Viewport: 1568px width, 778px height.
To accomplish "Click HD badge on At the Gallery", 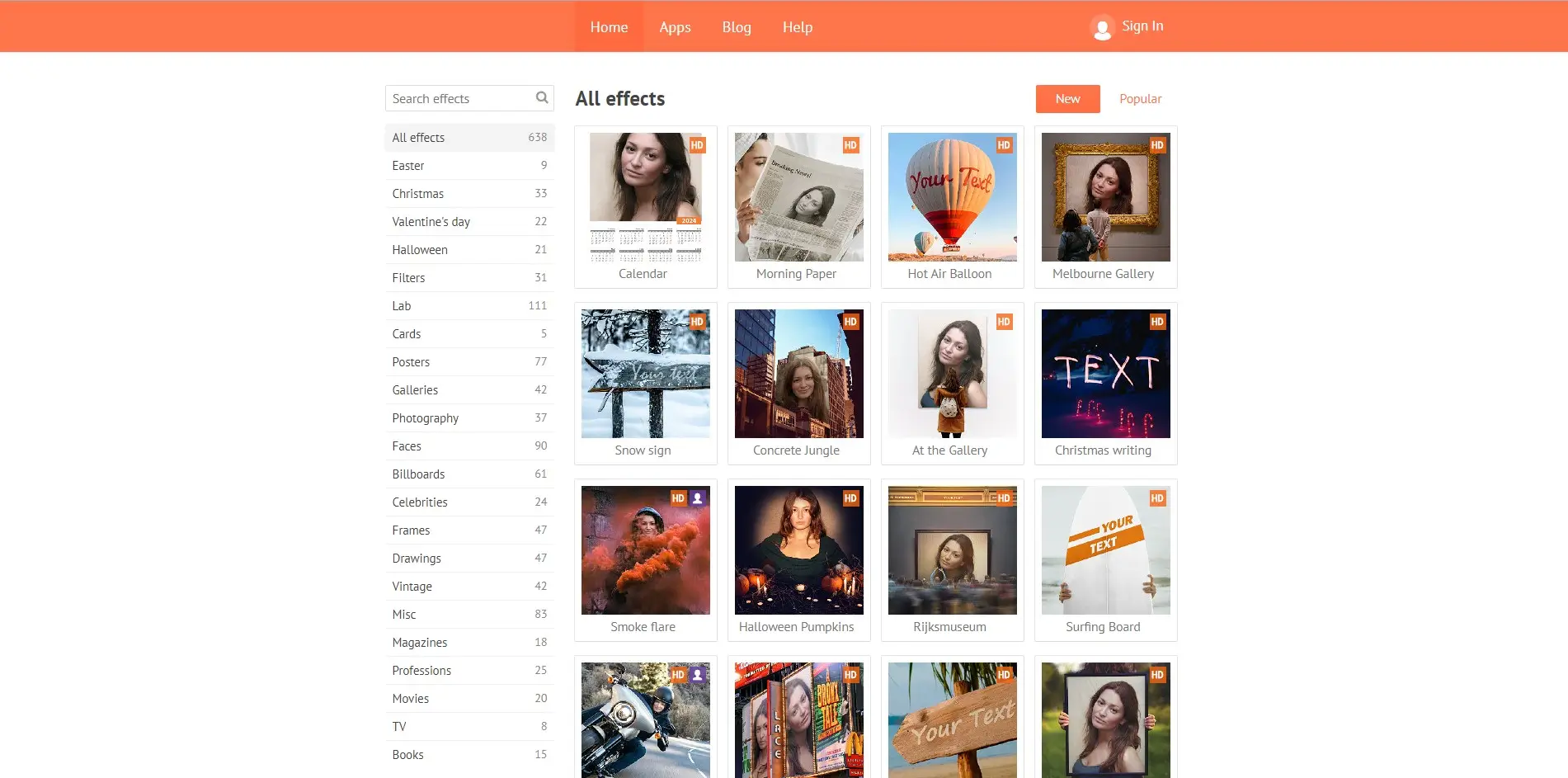I will (x=1004, y=322).
